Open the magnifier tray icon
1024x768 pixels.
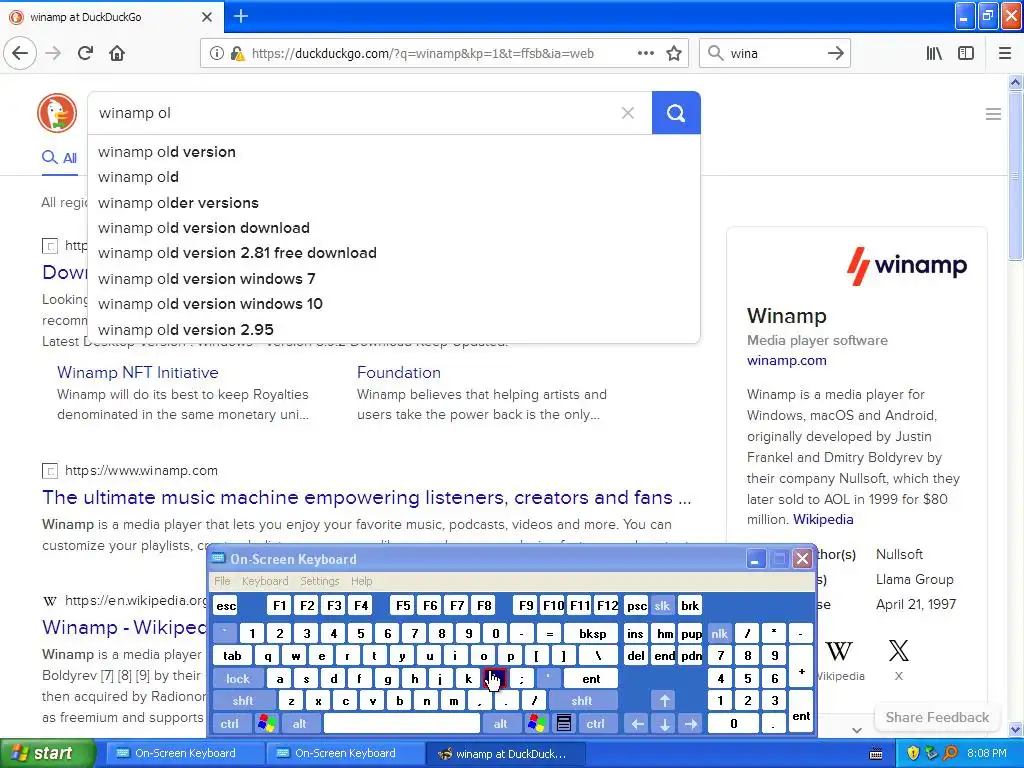point(950,753)
